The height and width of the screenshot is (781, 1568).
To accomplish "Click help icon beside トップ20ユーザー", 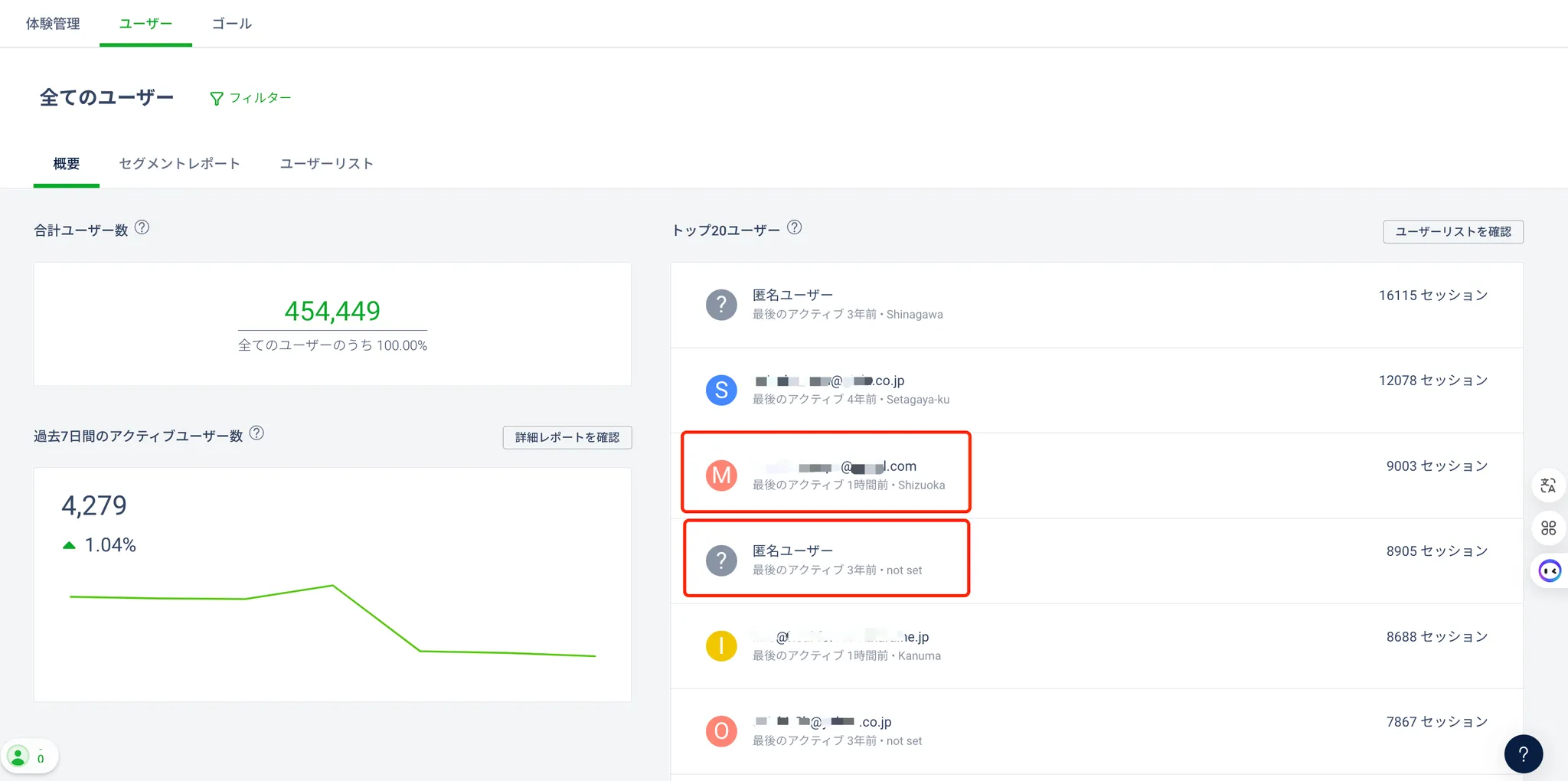I will coord(795,227).
